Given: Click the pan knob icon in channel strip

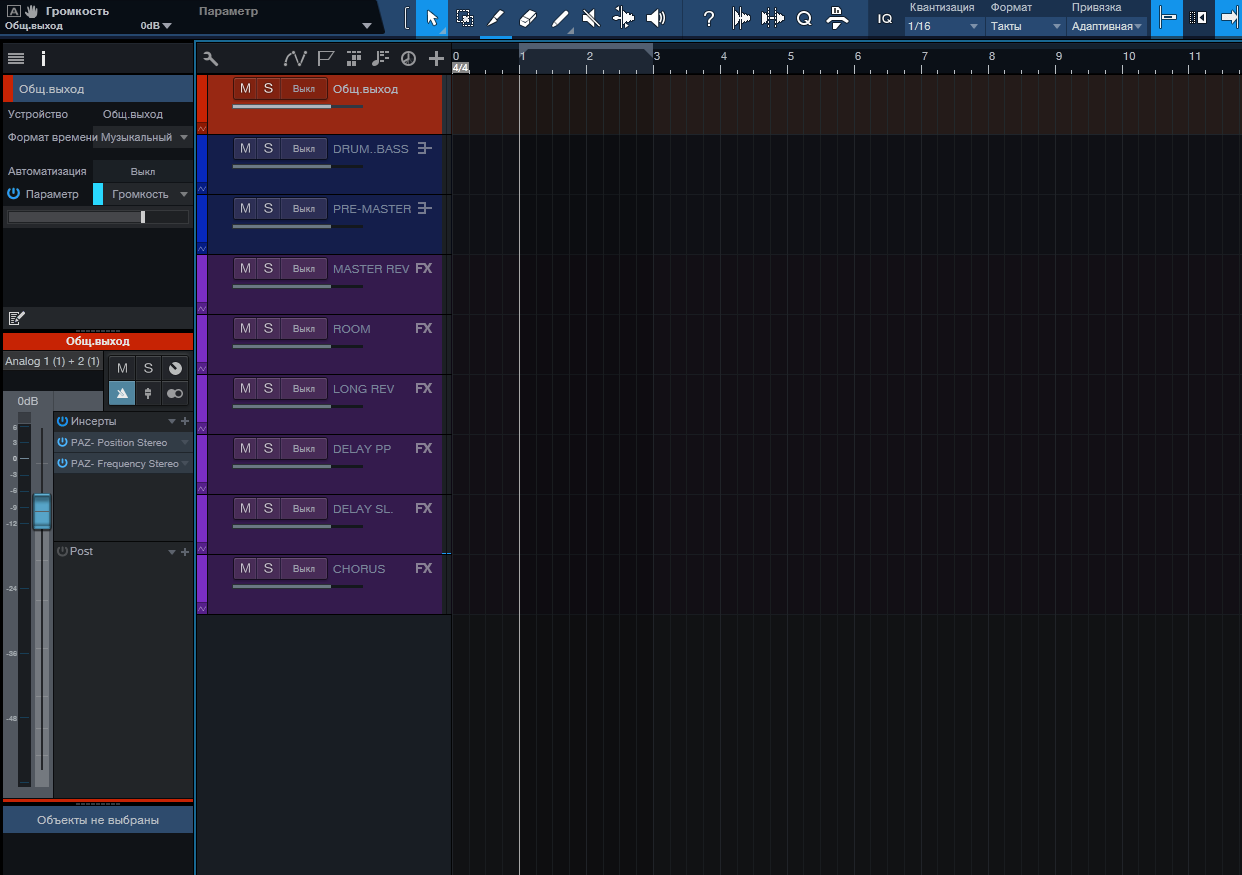Looking at the screenshot, I should pyautogui.click(x=175, y=368).
